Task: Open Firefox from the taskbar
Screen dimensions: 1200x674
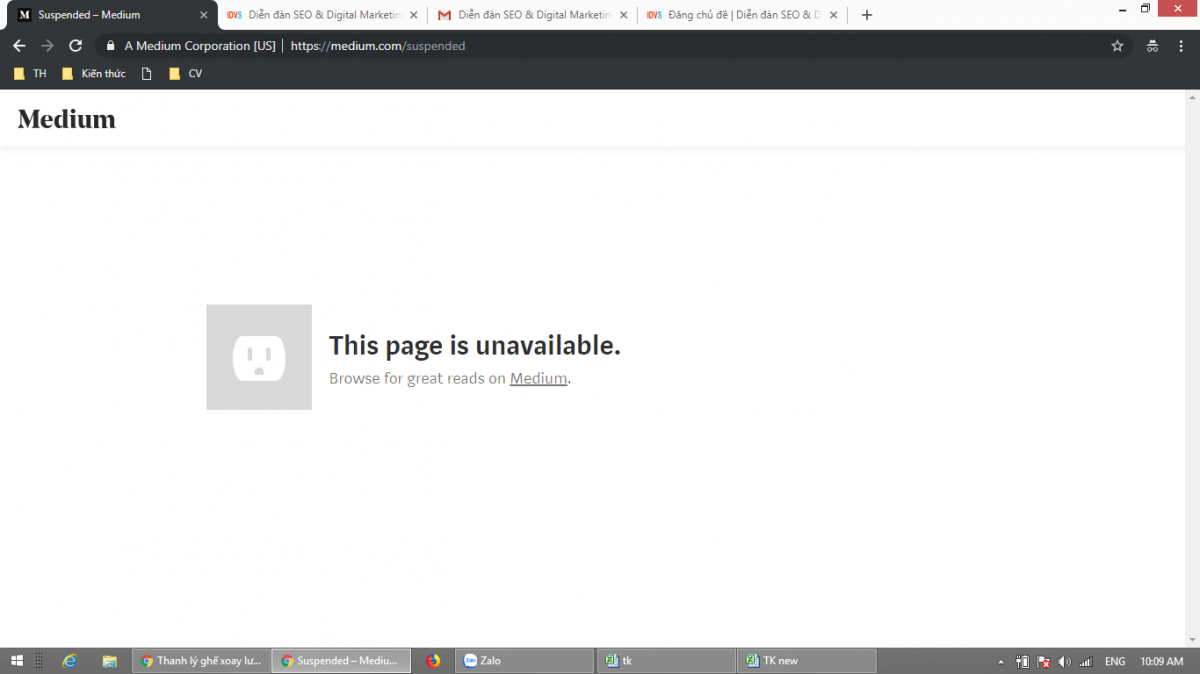Action: coord(433,661)
